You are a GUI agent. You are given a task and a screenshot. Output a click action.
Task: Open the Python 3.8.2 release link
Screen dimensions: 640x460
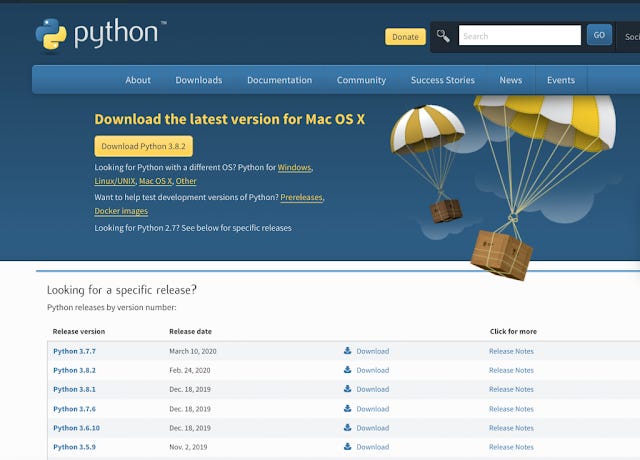point(74,370)
